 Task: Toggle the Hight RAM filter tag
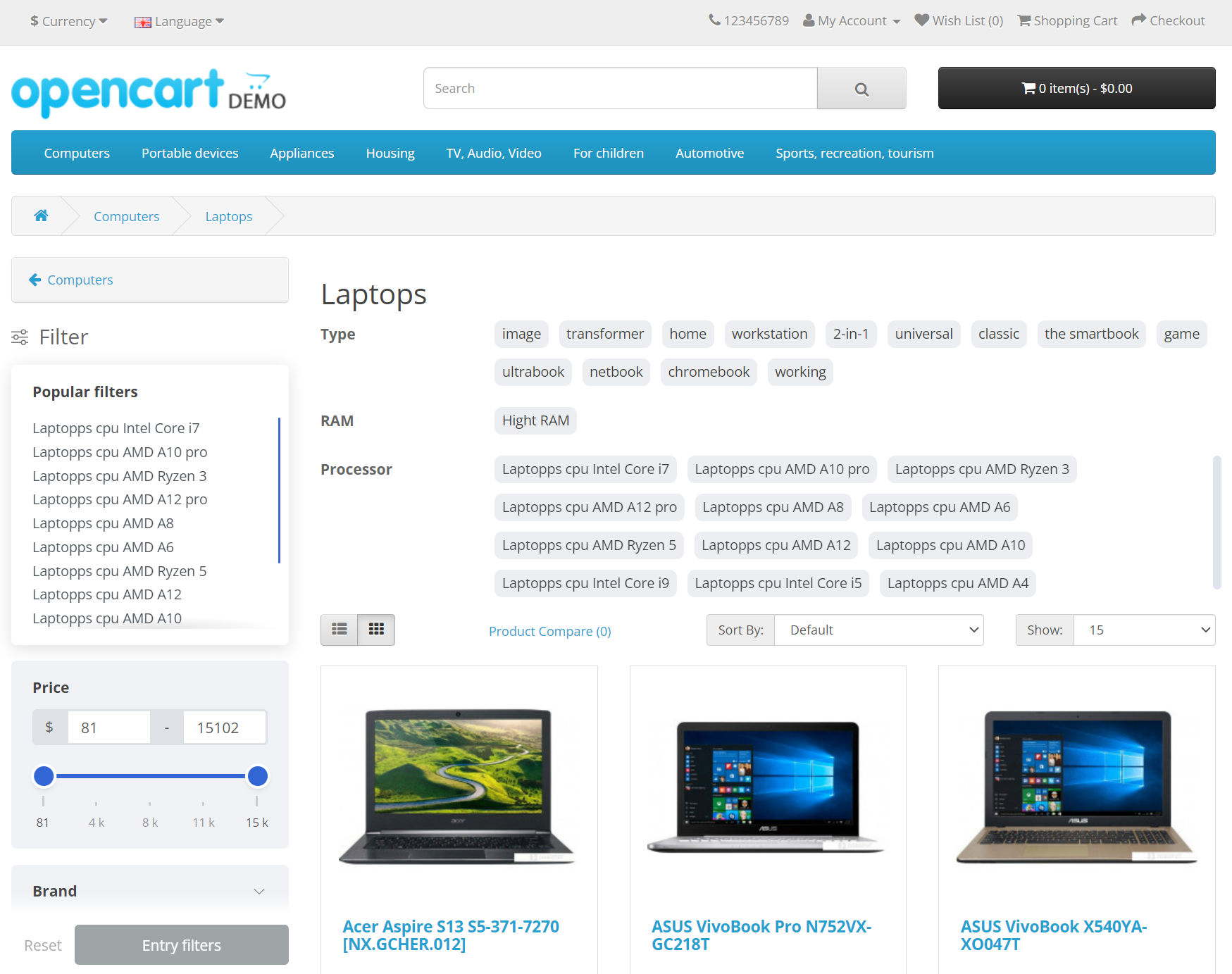pos(535,420)
